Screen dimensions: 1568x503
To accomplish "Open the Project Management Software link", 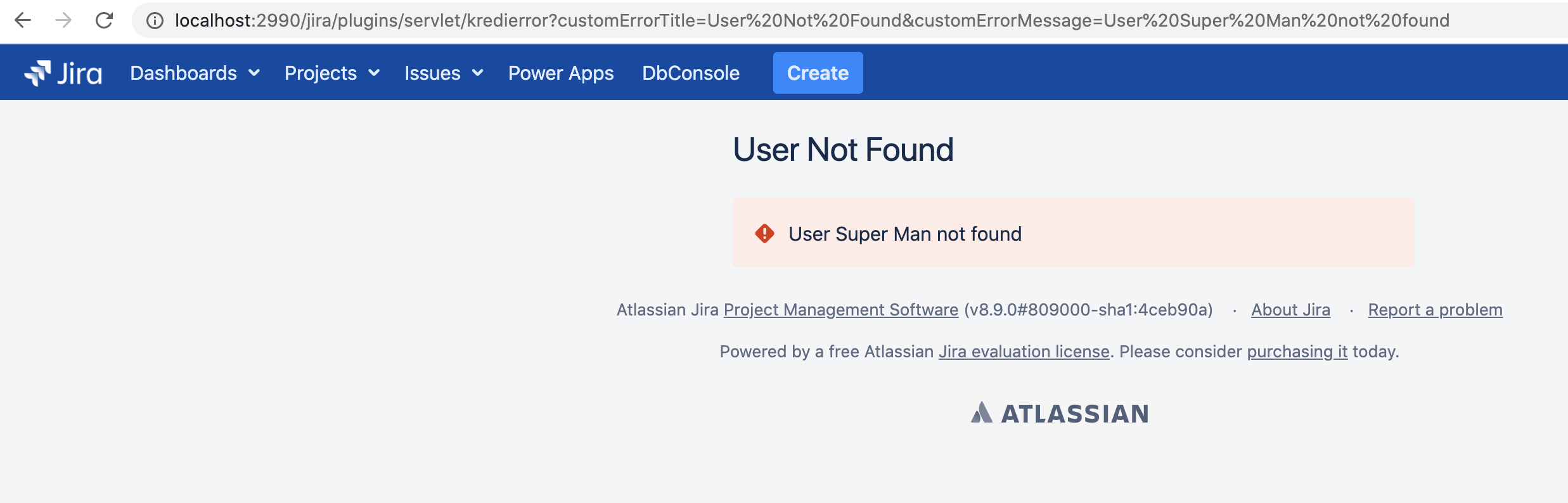I will [x=841, y=310].
